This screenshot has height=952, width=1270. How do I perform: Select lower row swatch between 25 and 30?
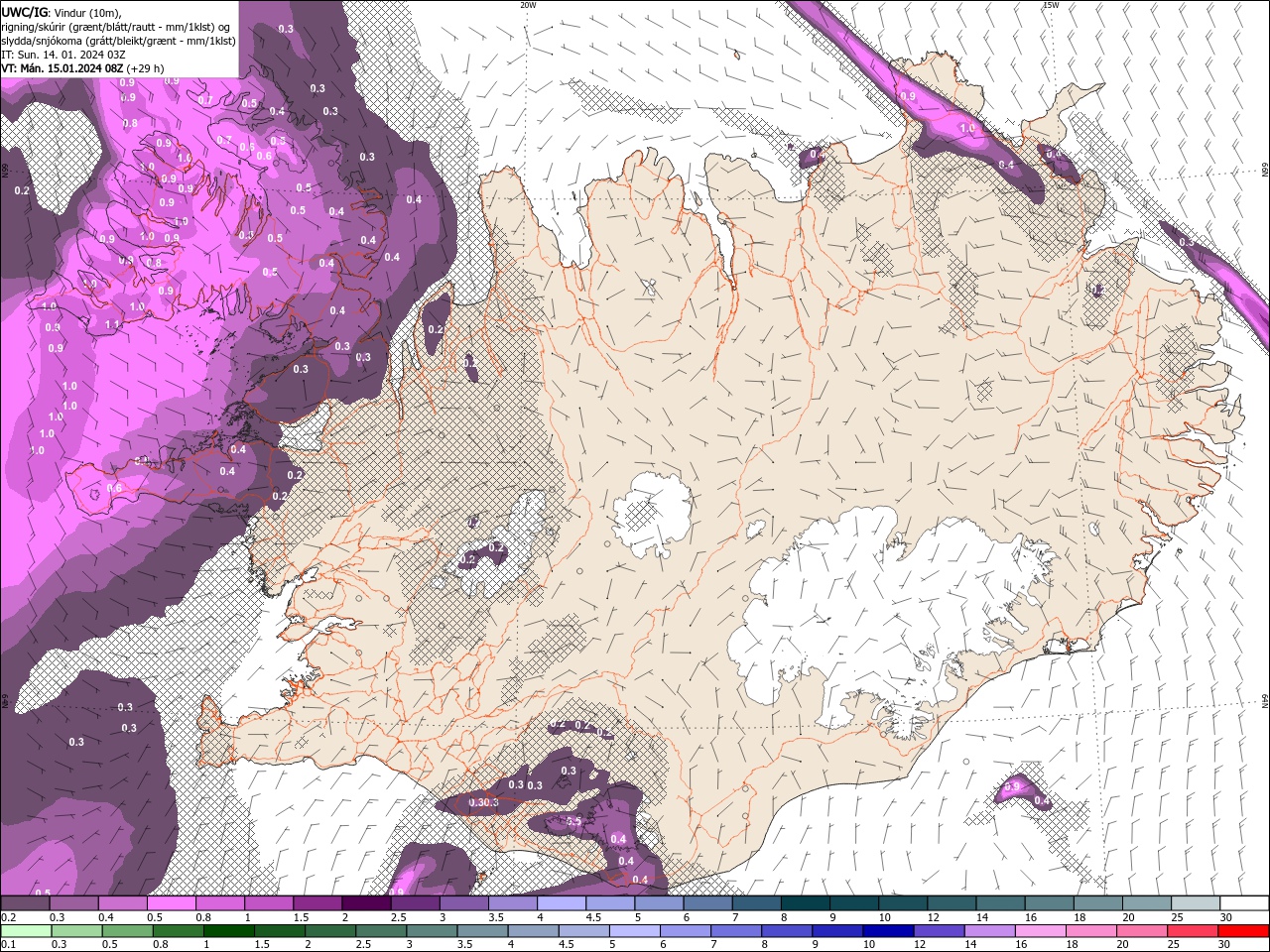point(1192,931)
